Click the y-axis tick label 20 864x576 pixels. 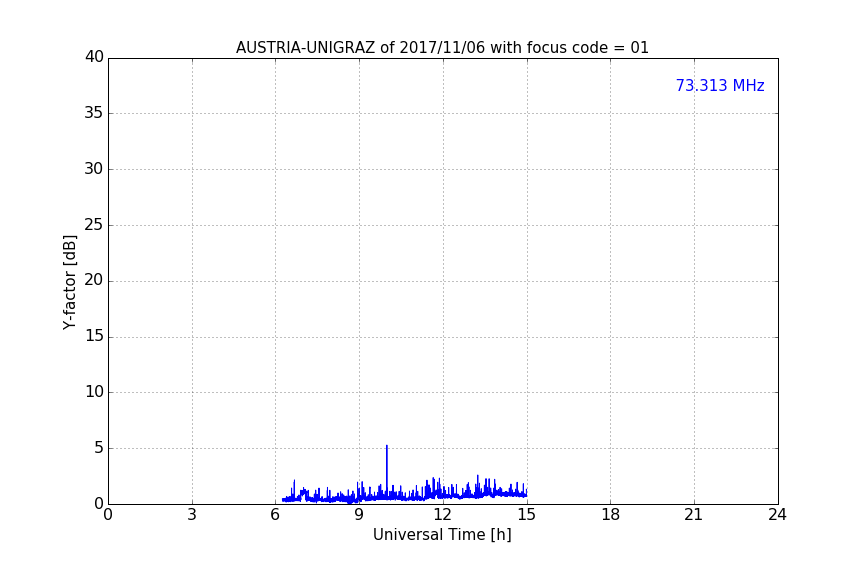click(x=94, y=281)
